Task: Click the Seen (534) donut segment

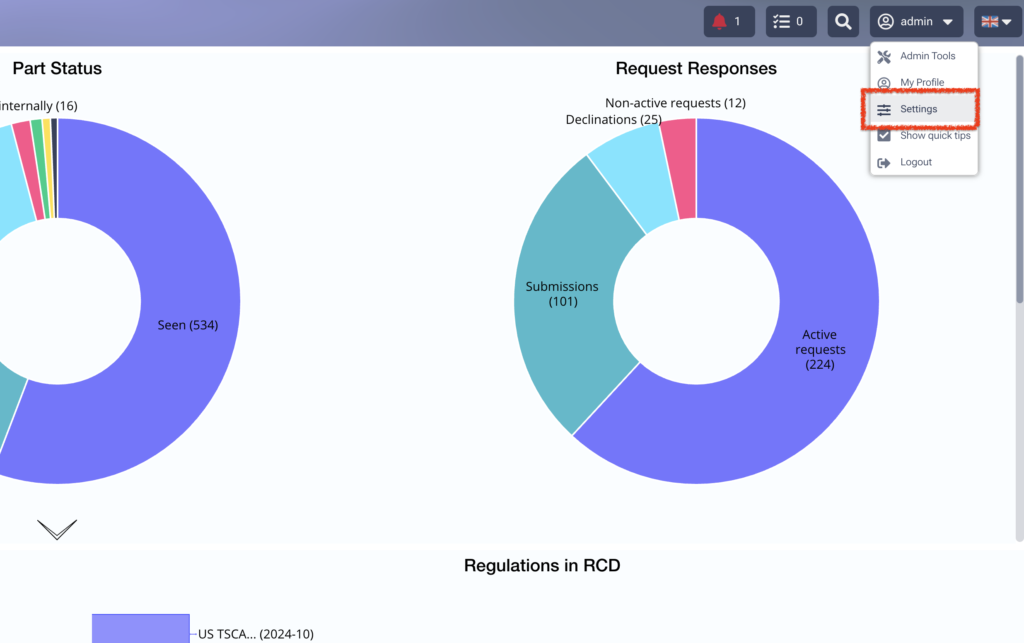Action: 188,325
